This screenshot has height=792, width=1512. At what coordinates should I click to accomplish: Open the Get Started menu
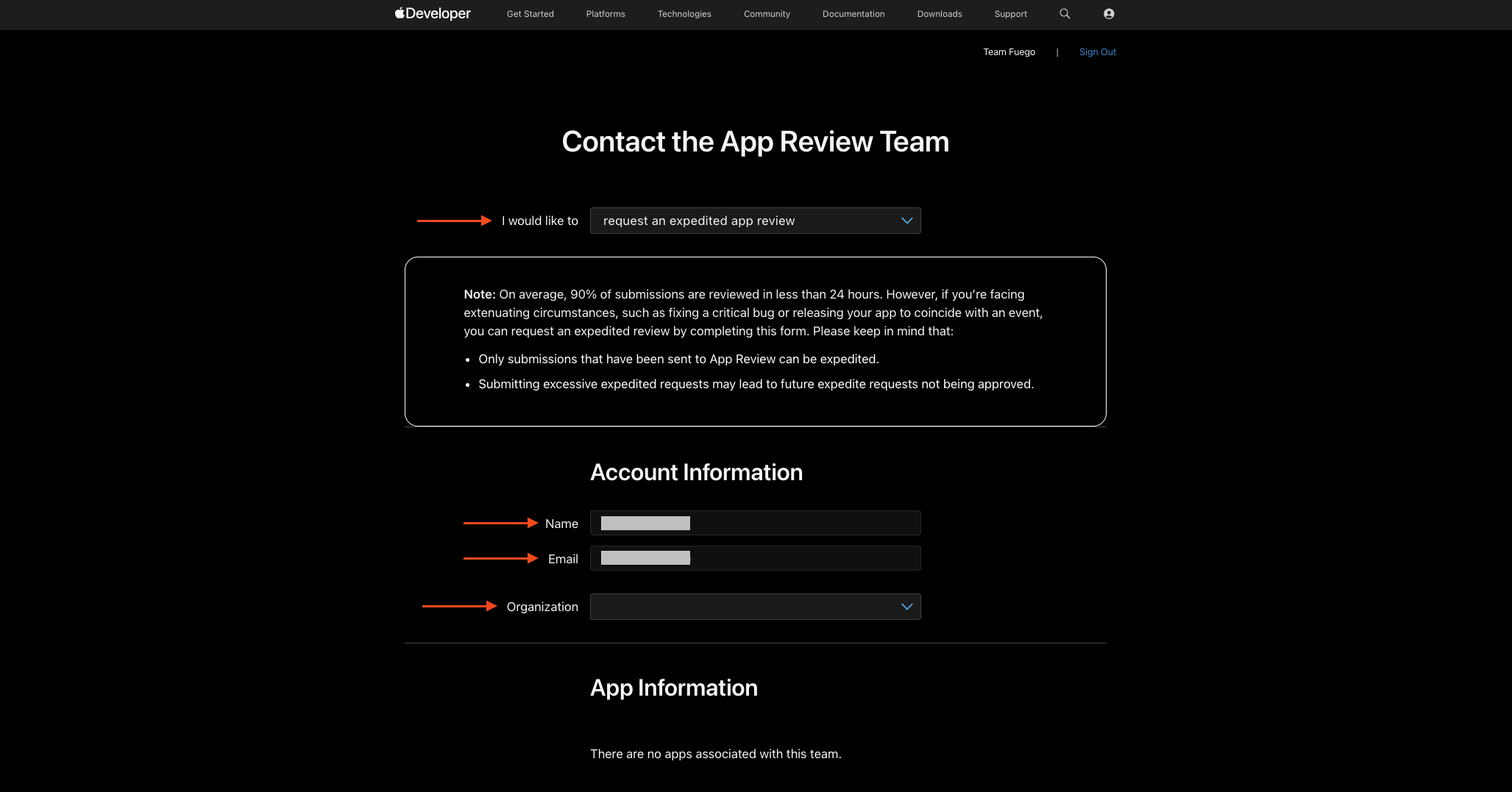tap(530, 14)
